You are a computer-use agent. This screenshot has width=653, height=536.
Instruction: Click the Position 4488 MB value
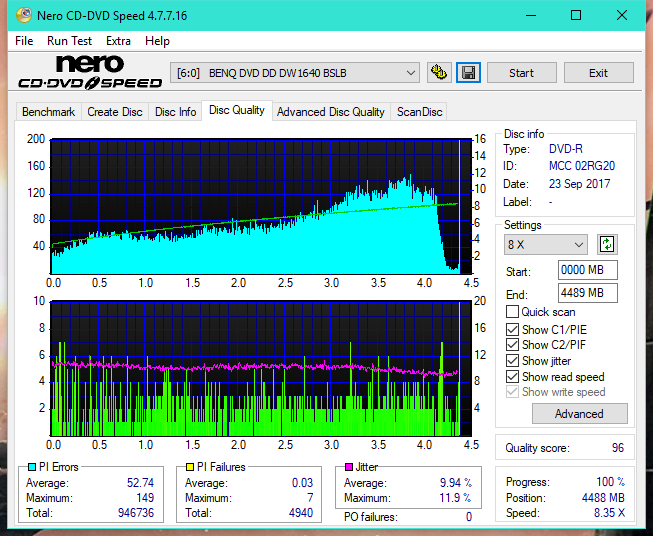point(603,498)
